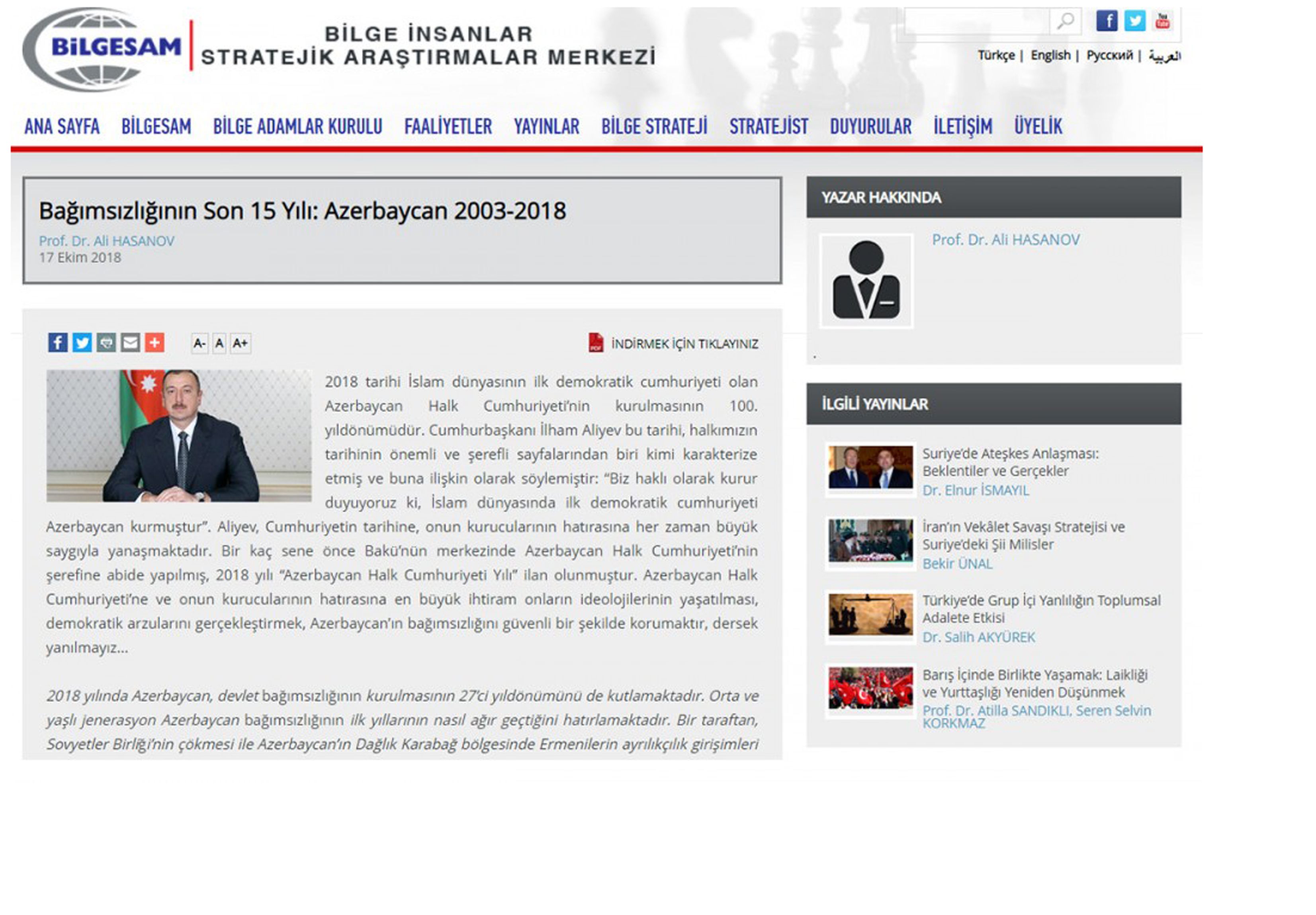Share article via Facebook share icon
Viewport: 1316px width, 915px height.
57,343
